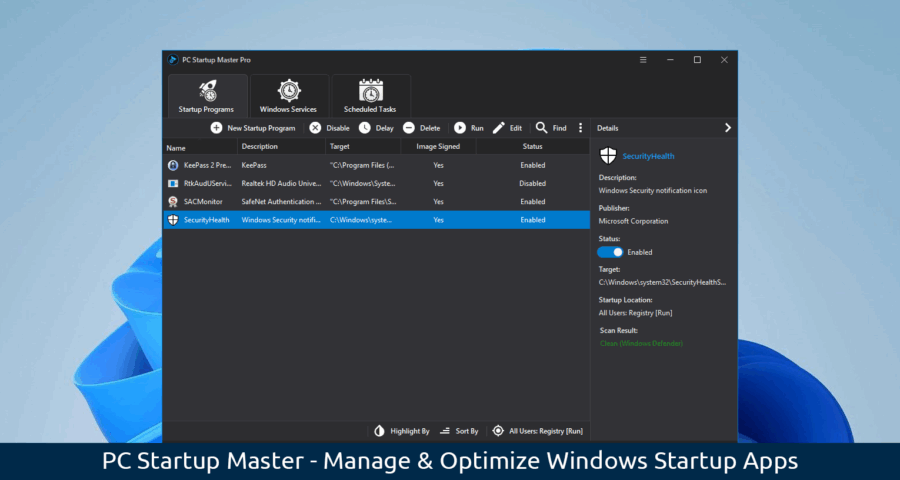Open the Sort By menu
Viewport: 900px width, 480px height.
(x=459, y=431)
